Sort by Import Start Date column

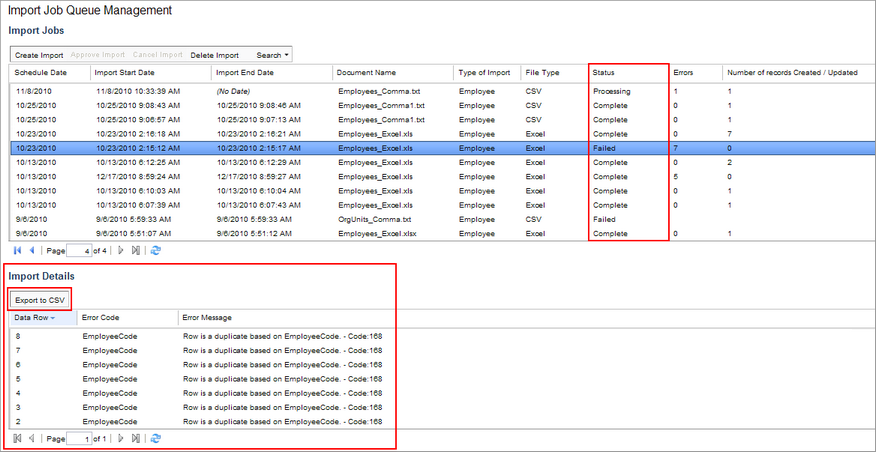pos(124,73)
